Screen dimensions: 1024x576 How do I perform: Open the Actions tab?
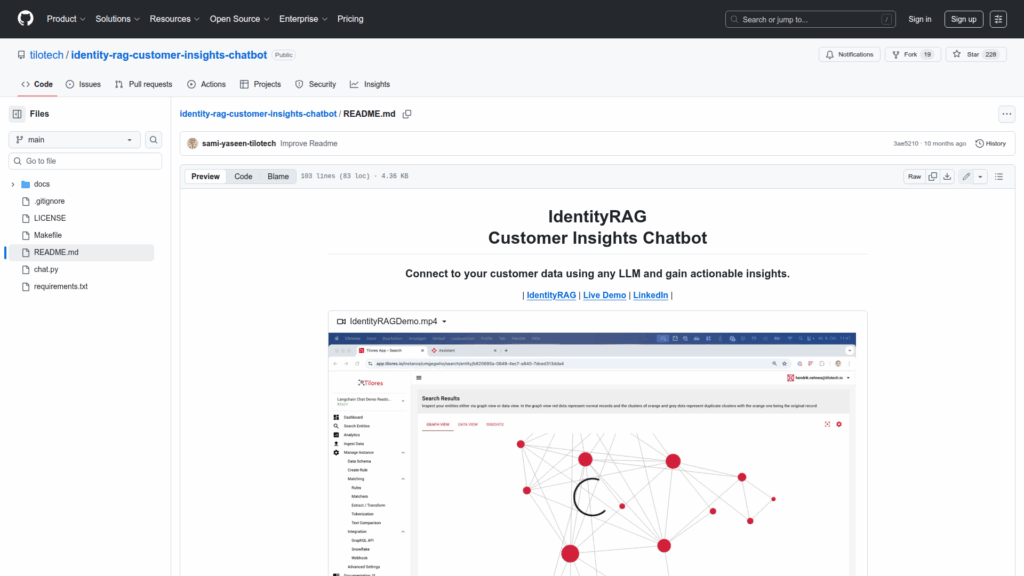pos(206,84)
